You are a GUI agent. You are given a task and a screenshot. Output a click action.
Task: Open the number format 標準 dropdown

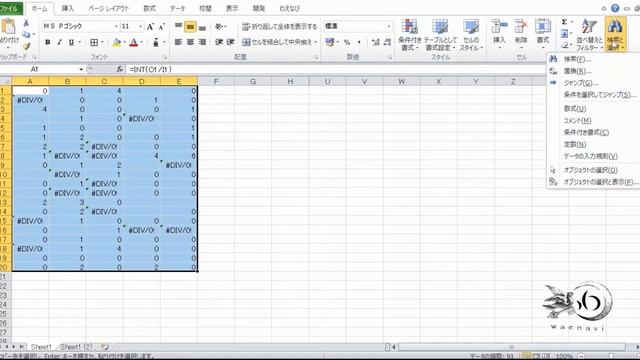click(x=388, y=27)
